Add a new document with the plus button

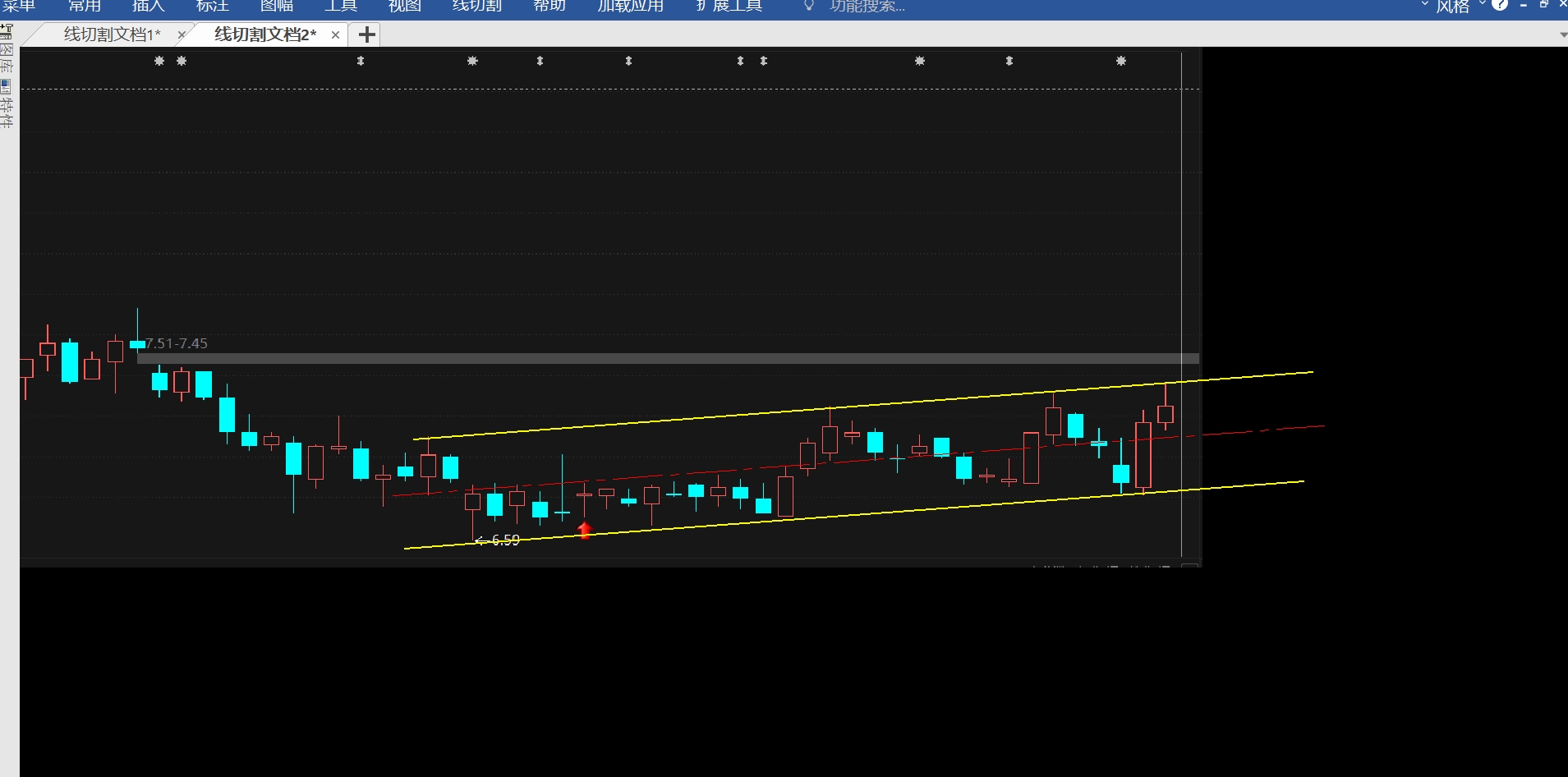tap(367, 34)
